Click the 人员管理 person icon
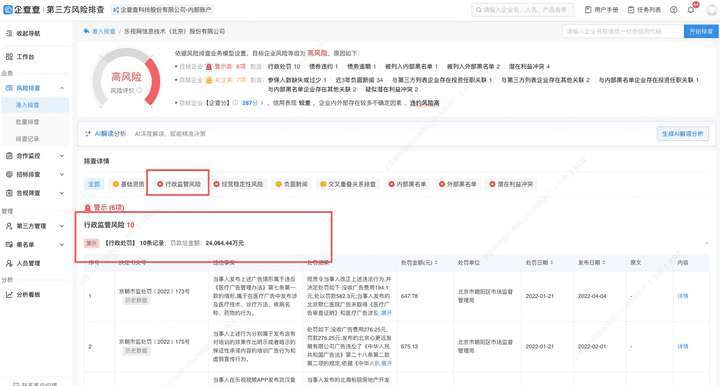Image resolution: width=720 pixels, height=386 pixels. (9, 263)
